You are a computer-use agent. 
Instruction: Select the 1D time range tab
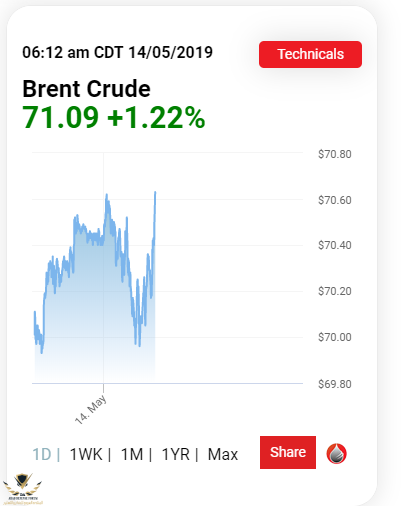point(42,454)
